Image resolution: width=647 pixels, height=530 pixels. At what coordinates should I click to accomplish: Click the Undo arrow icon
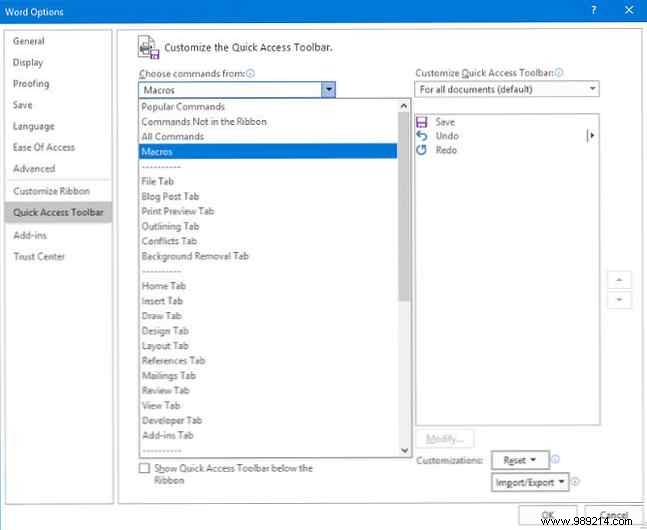pos(422,136)
